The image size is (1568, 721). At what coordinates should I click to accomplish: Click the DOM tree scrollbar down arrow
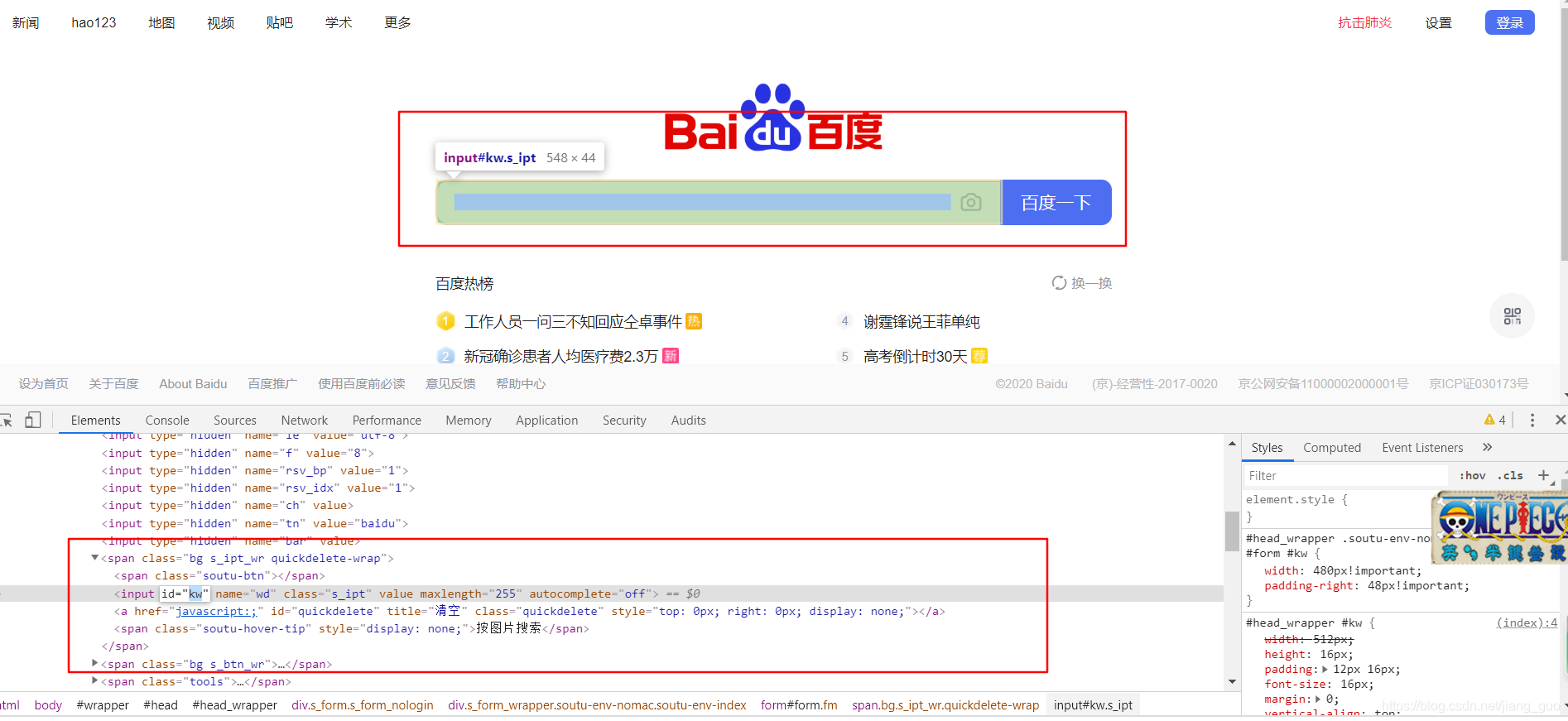[1232, 682]
